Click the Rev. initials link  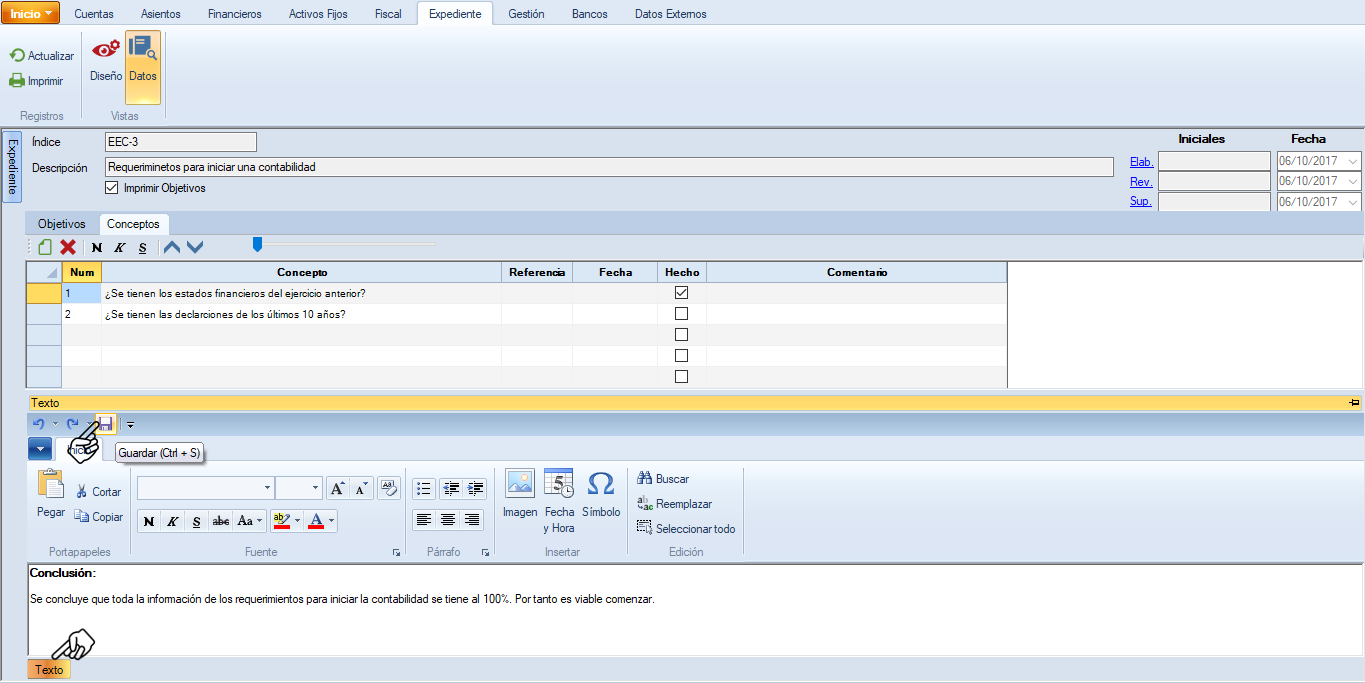click(1140, 182)
